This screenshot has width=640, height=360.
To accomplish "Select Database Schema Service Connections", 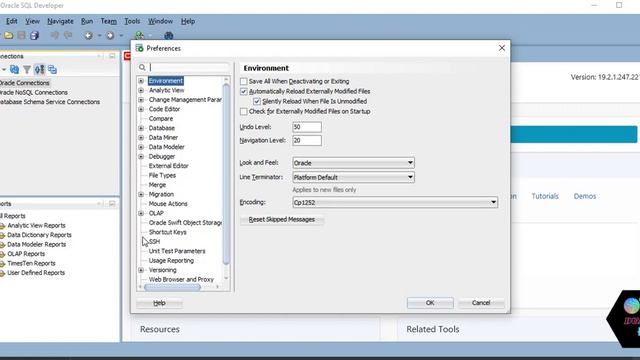I will [x=50, y=102].
